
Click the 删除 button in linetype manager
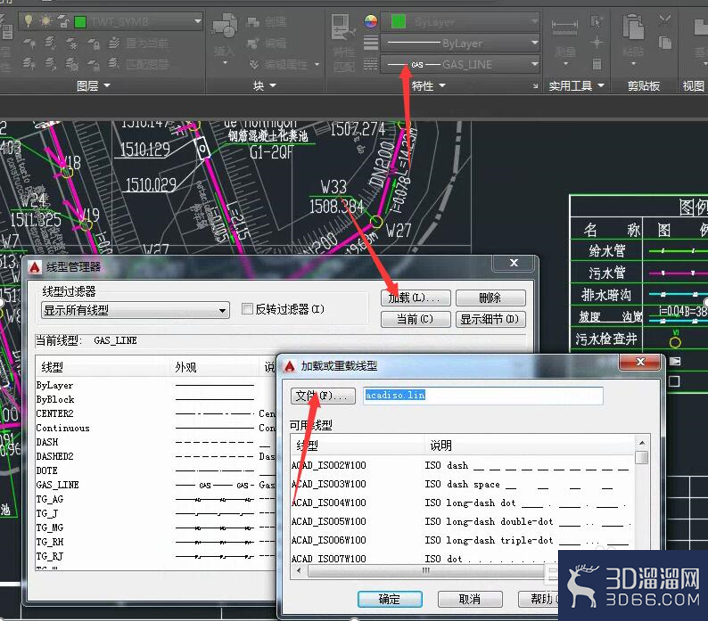490,298
